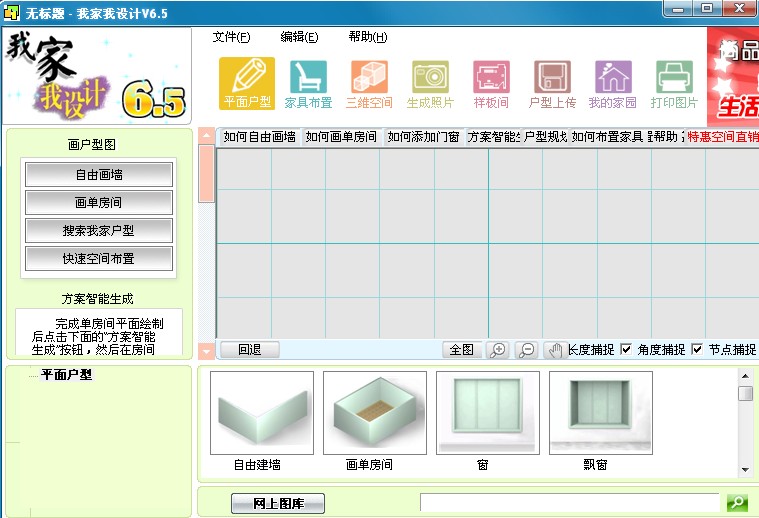Screen dimensions: 759x518
Task: Select the 画单房间 room thumbnail
Action: (375, 413)
